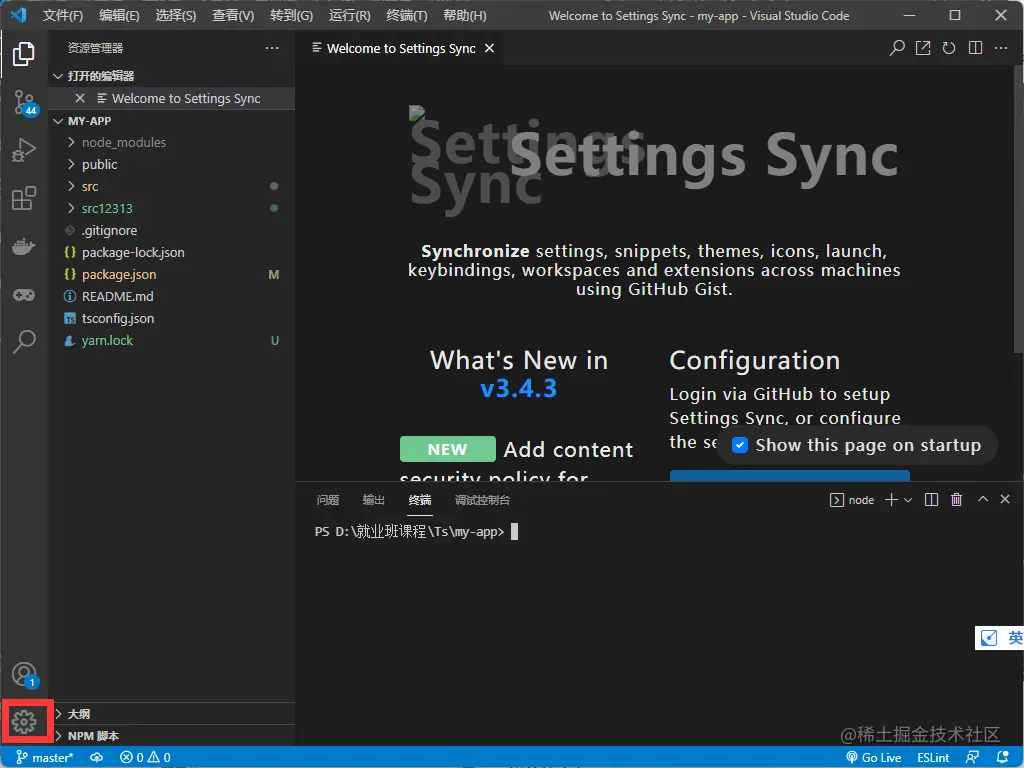Open the 查看(V) menu
The image size is (1024, 768).
233,16
